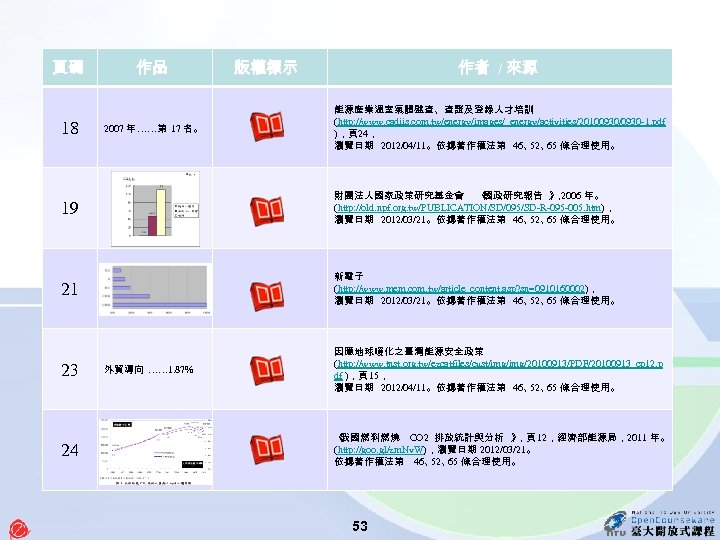Click the '版權標示' column header

(x=270, y=67)
